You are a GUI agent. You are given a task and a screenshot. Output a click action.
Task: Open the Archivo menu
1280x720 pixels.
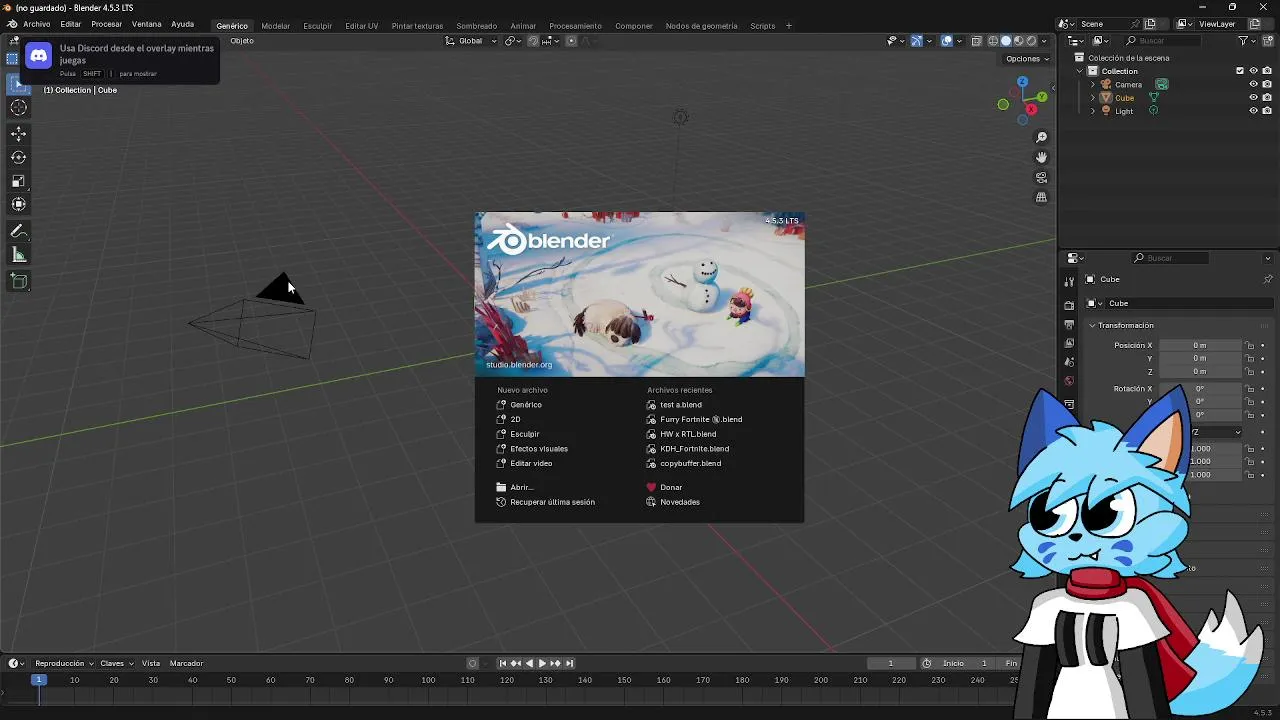[x=36, y=24]
